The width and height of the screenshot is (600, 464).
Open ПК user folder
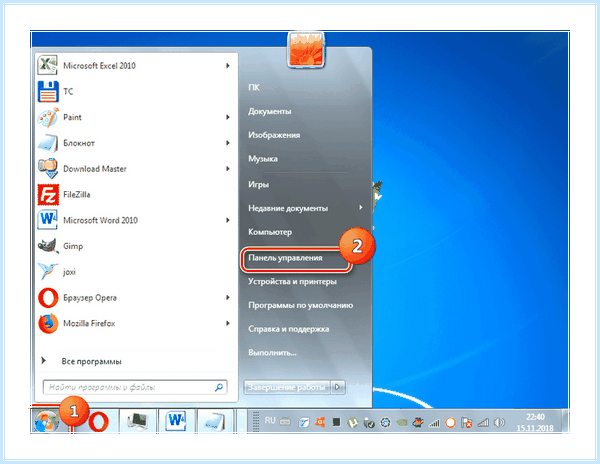[x=254, y=88]
